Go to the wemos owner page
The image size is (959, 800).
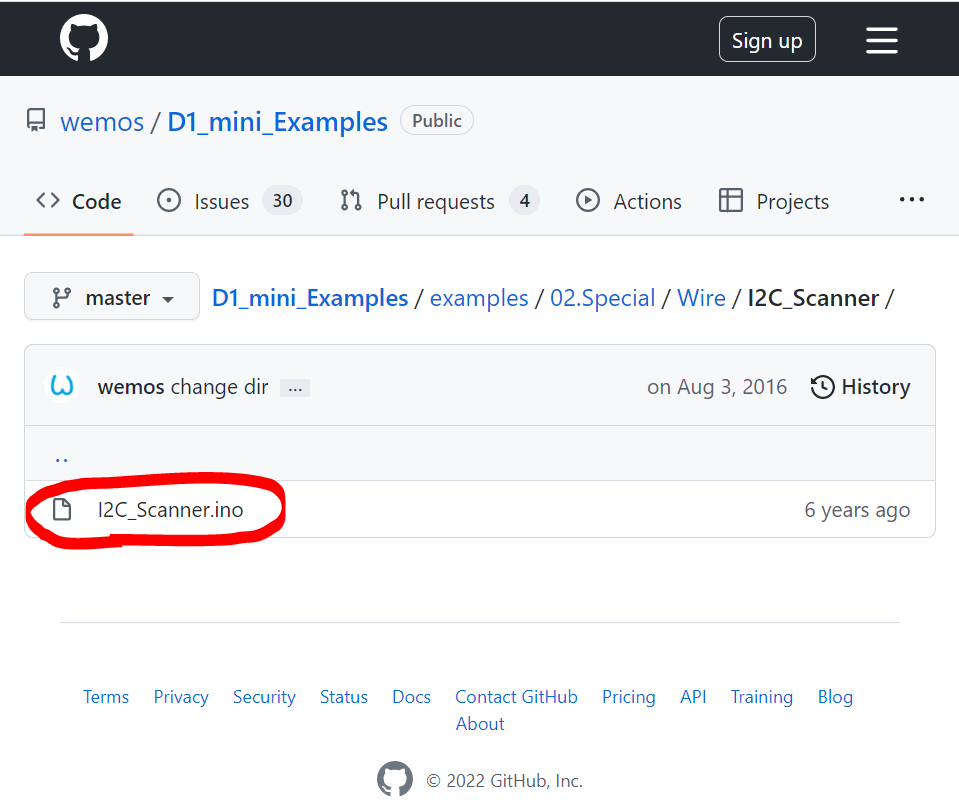click(102, 122)
